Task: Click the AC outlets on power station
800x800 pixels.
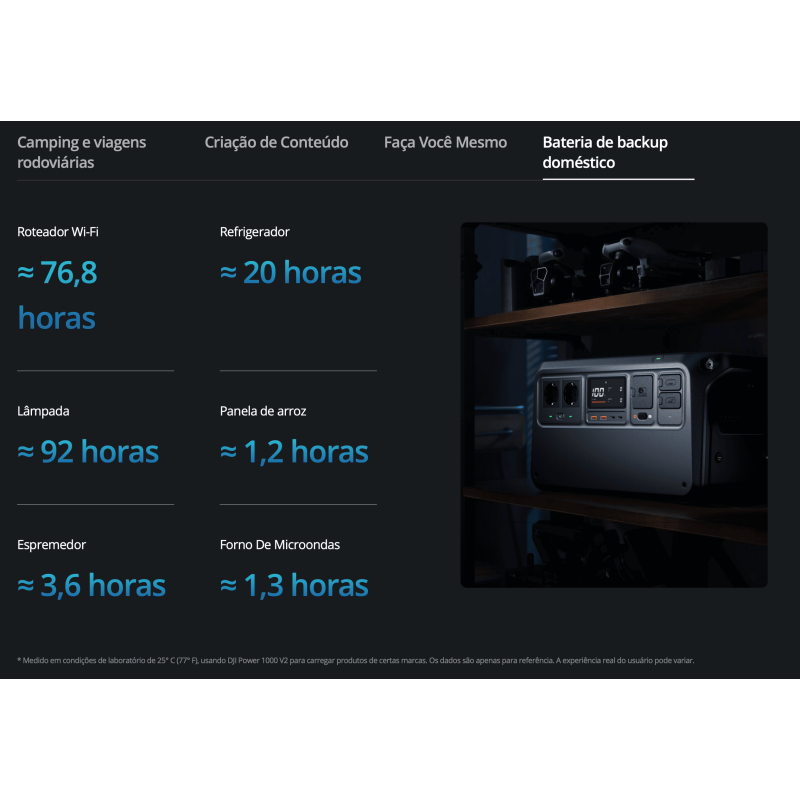Action: click(561, 393)
